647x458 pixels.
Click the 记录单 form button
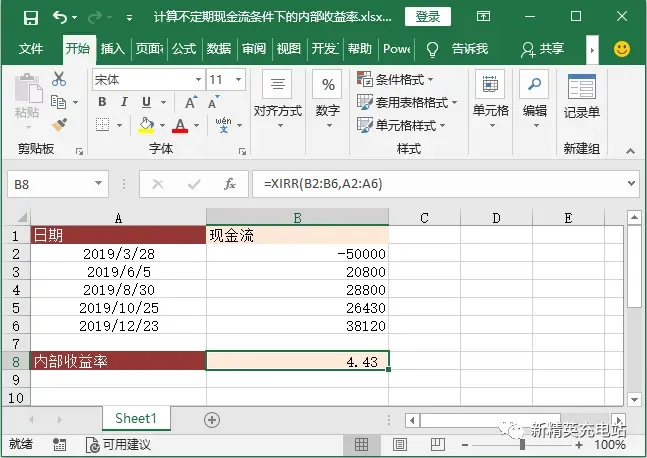tap(581, 95)
